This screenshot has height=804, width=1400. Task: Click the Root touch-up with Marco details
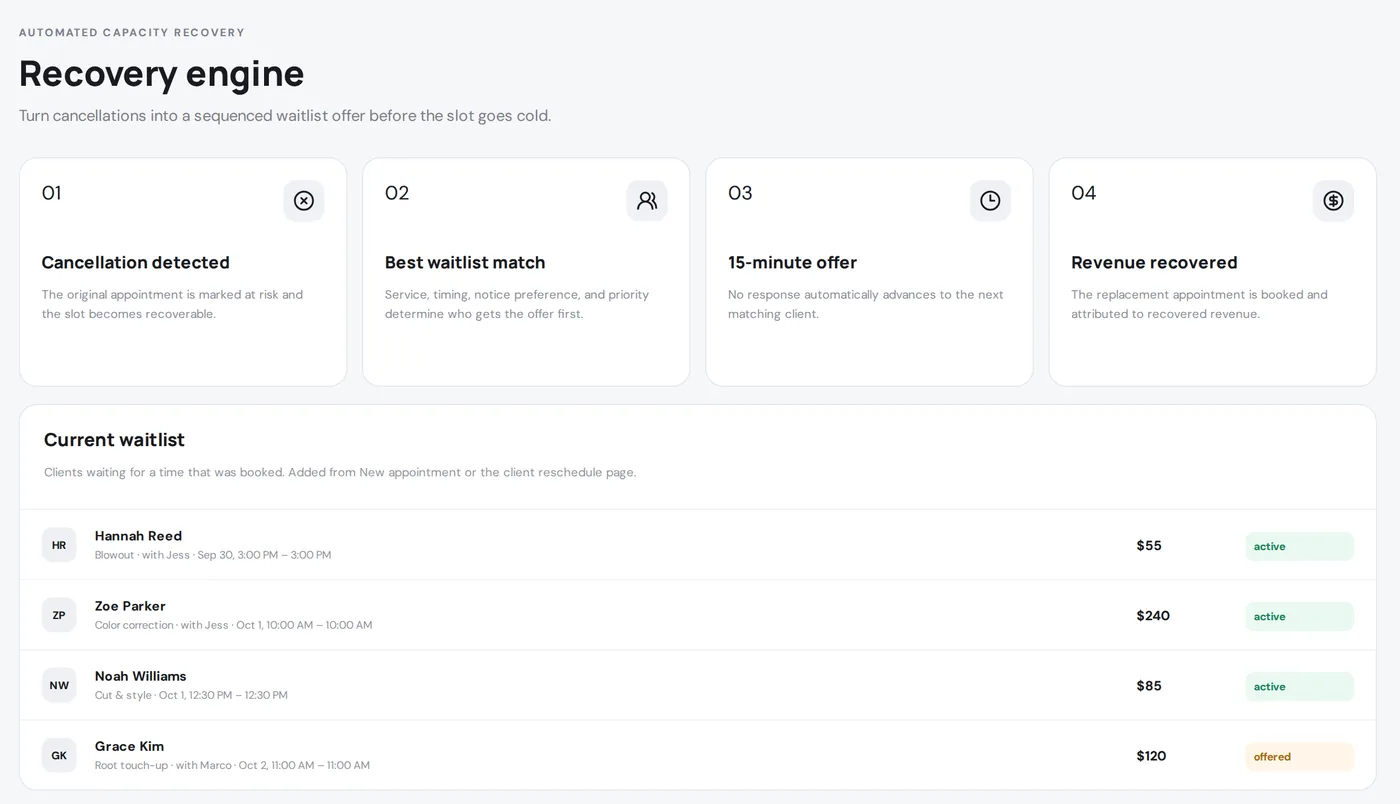232,765
